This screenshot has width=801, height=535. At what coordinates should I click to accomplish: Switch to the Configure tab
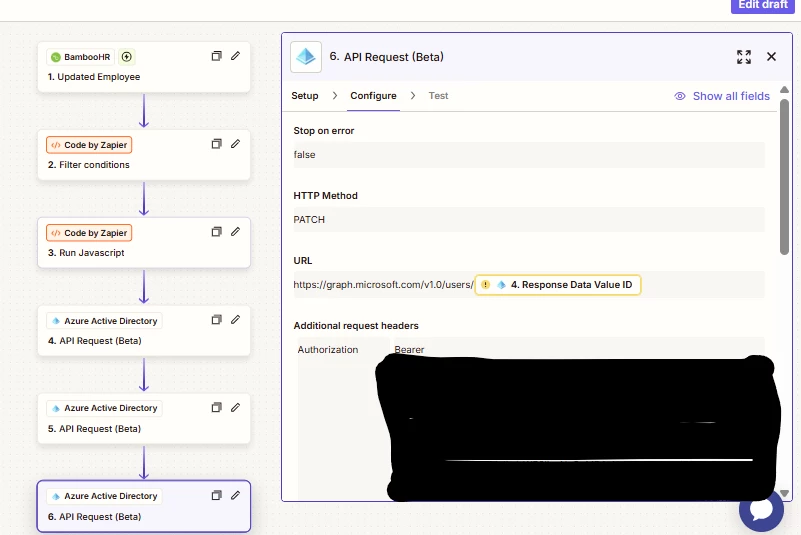click(373, 96)
